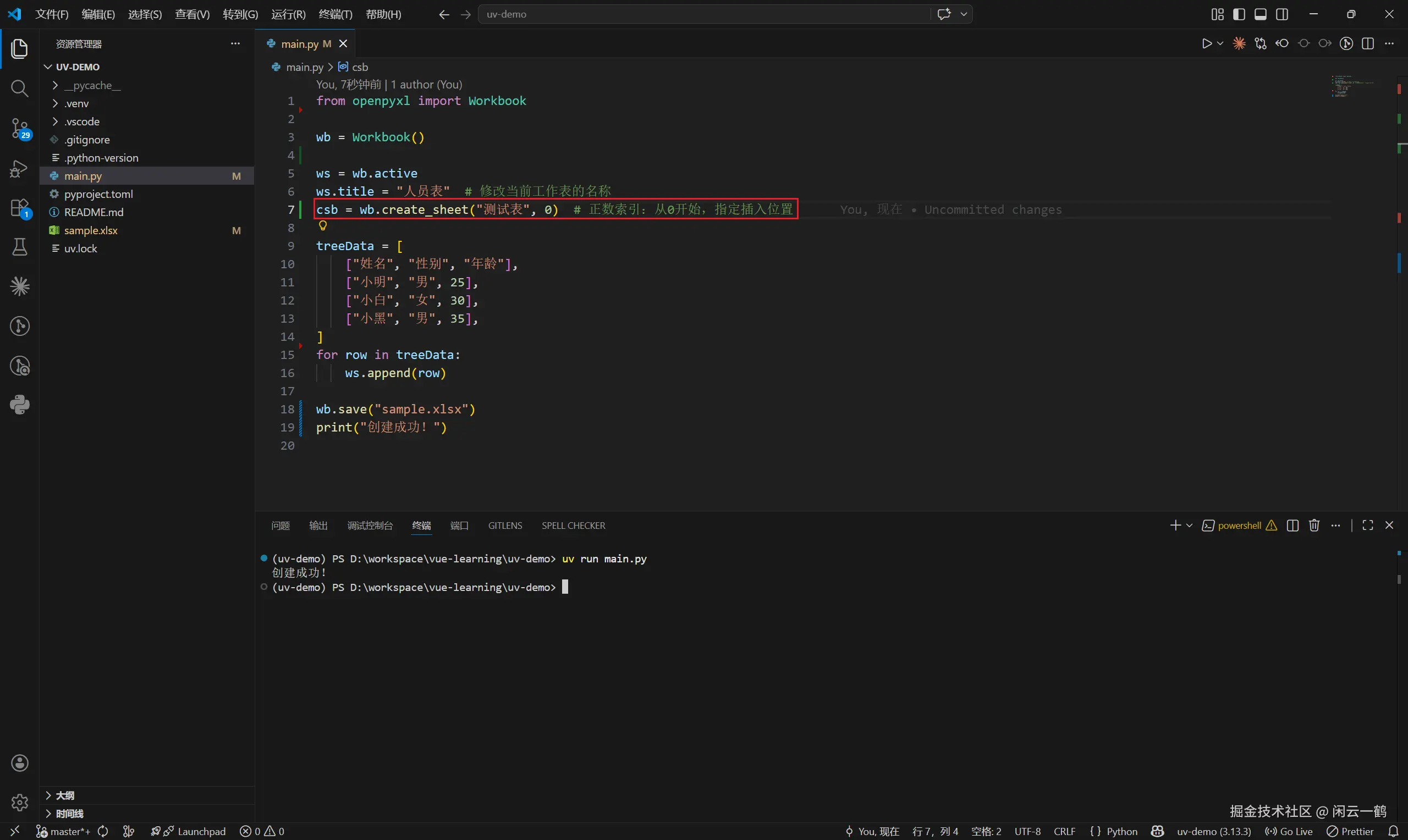Screen dimensions: 1408x840
Task: Open the Extensions view
Action: [19, 208]
